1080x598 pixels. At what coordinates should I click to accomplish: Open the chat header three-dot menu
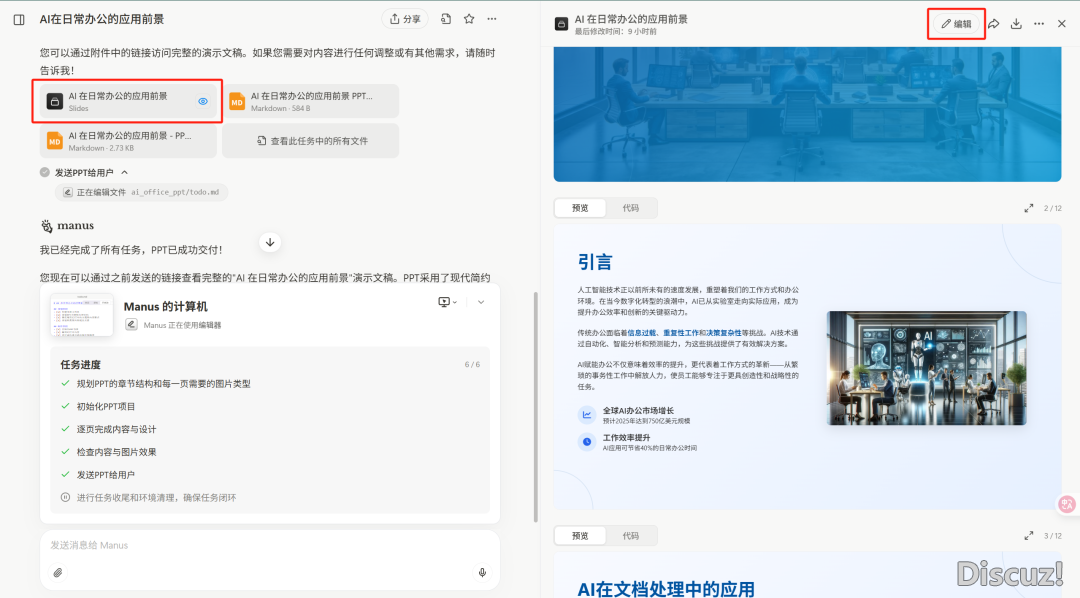[x=491, y=19]
